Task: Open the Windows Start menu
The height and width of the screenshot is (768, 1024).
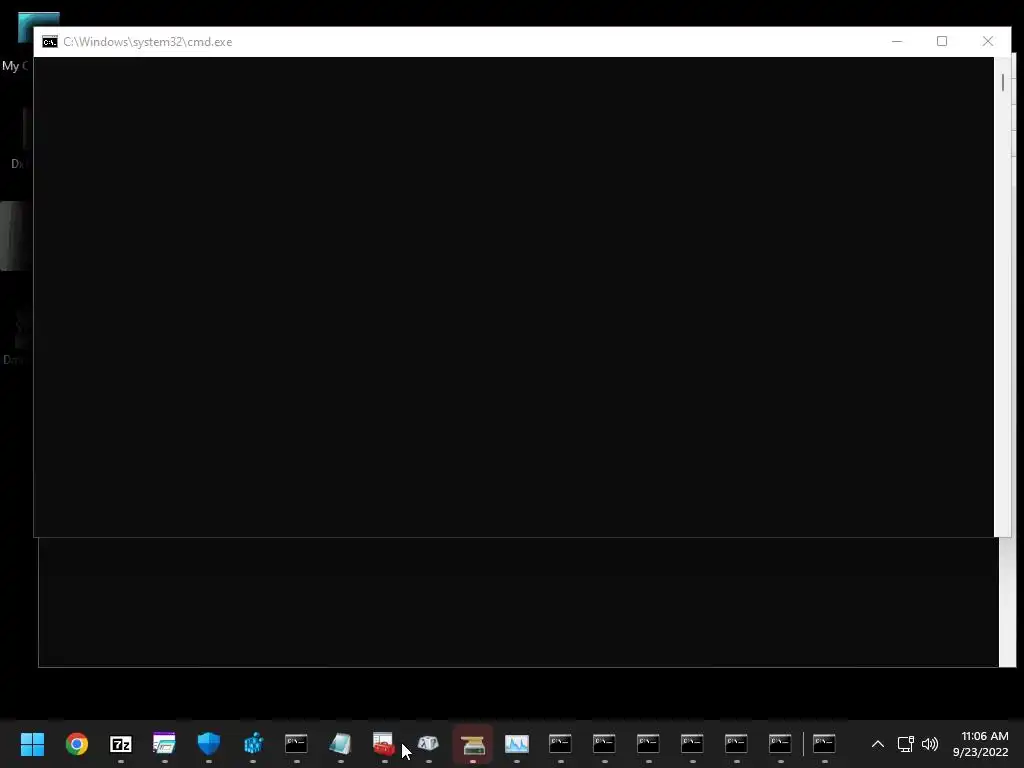Action: coord(32,743)
